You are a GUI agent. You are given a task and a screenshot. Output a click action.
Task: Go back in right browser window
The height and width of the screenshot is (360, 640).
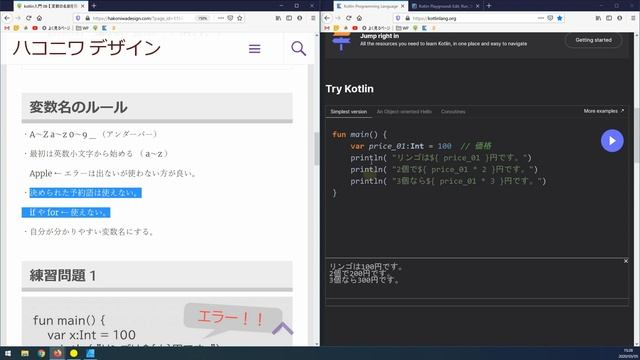click(x=327, y=18)
